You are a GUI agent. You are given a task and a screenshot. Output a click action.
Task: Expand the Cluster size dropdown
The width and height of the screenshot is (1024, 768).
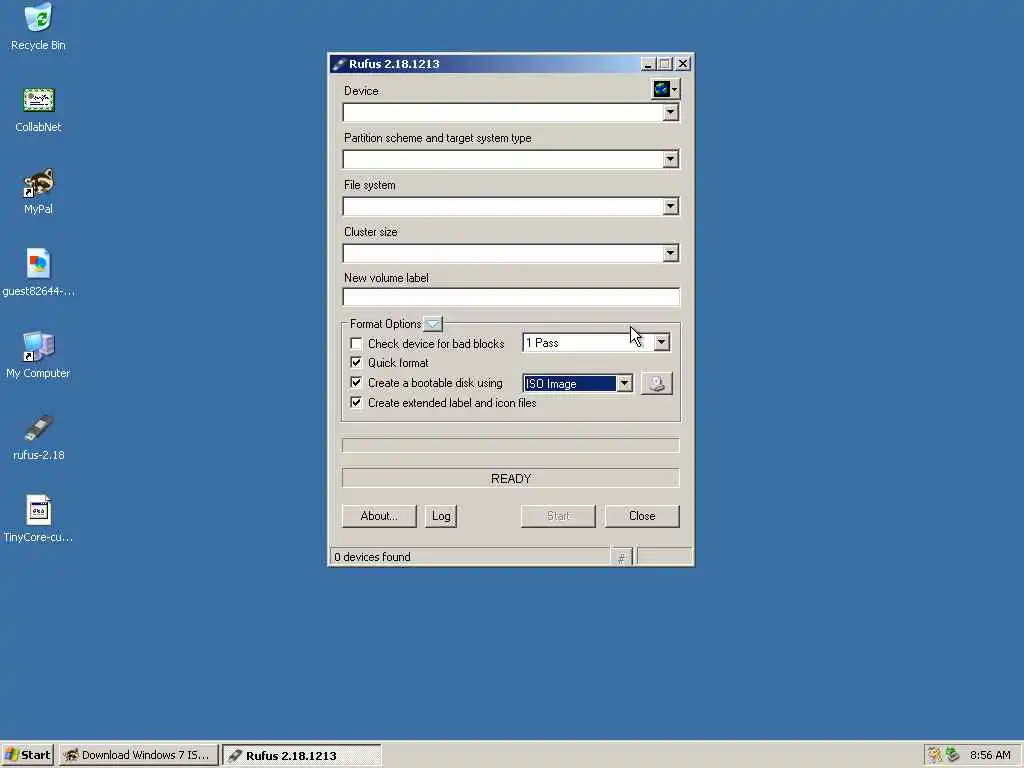click(x=670, y=253)
